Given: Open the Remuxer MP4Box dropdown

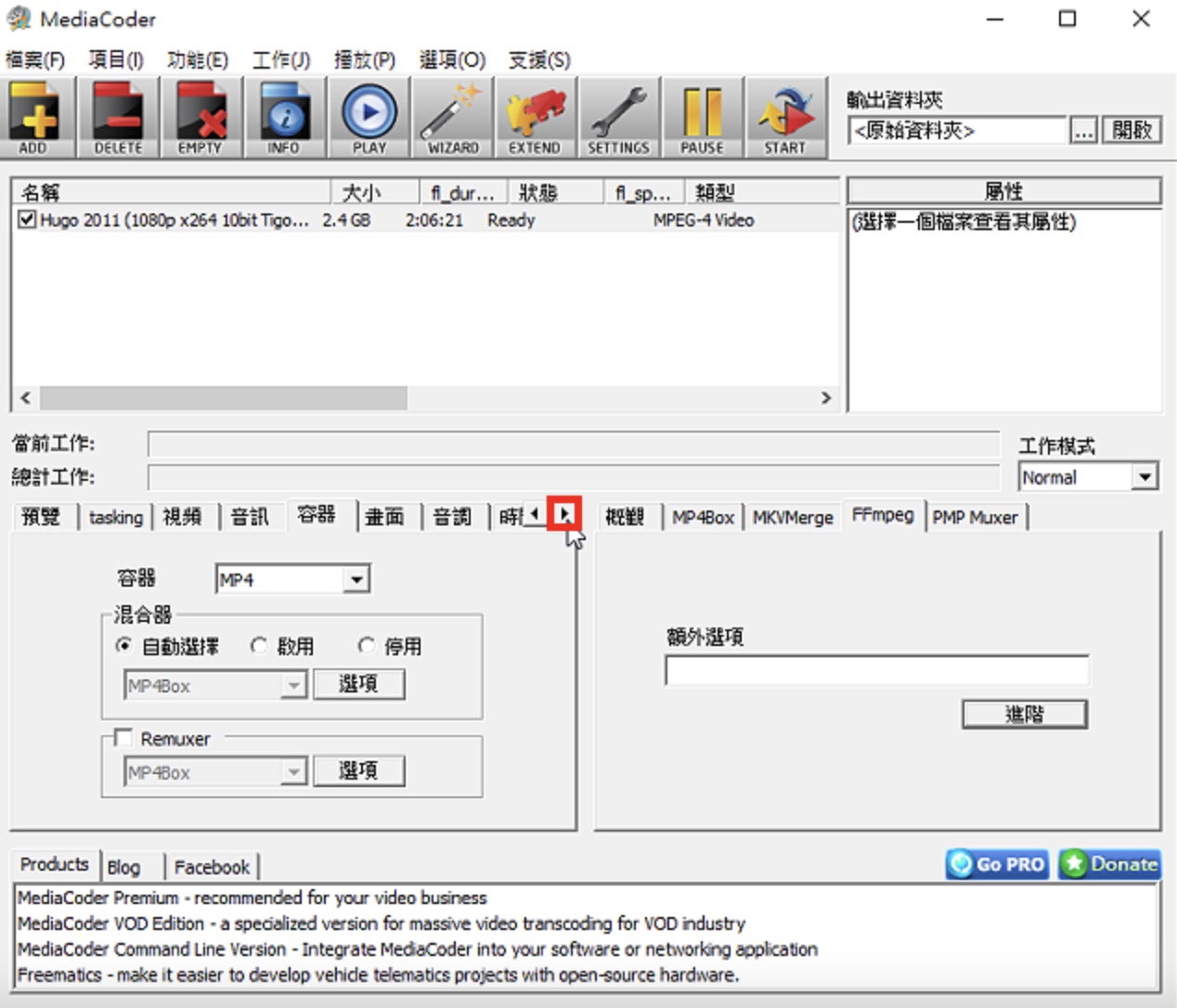Looking at the screenshot, I should 293,772.
